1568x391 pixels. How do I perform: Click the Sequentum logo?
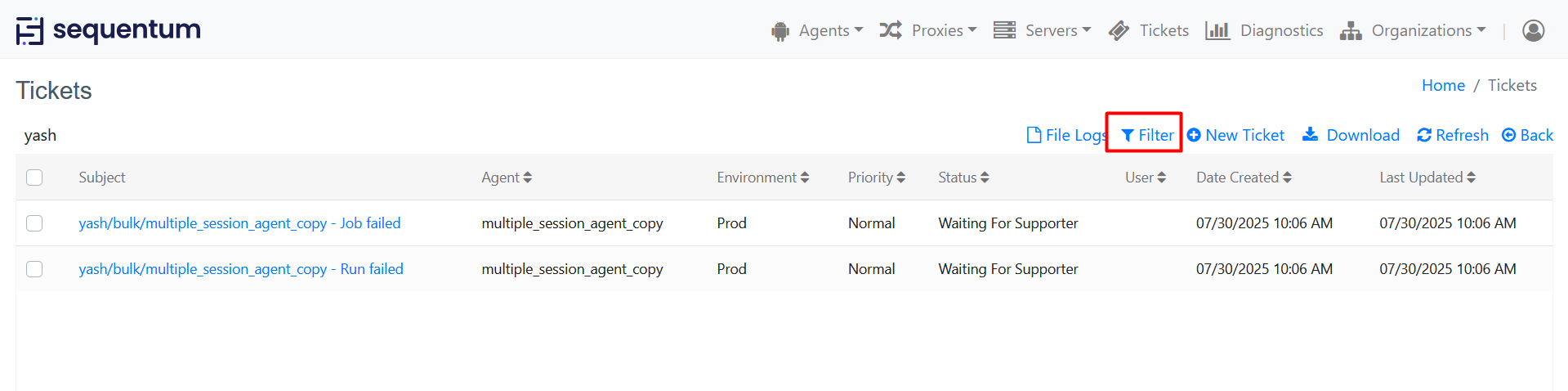tap(109, 30)
